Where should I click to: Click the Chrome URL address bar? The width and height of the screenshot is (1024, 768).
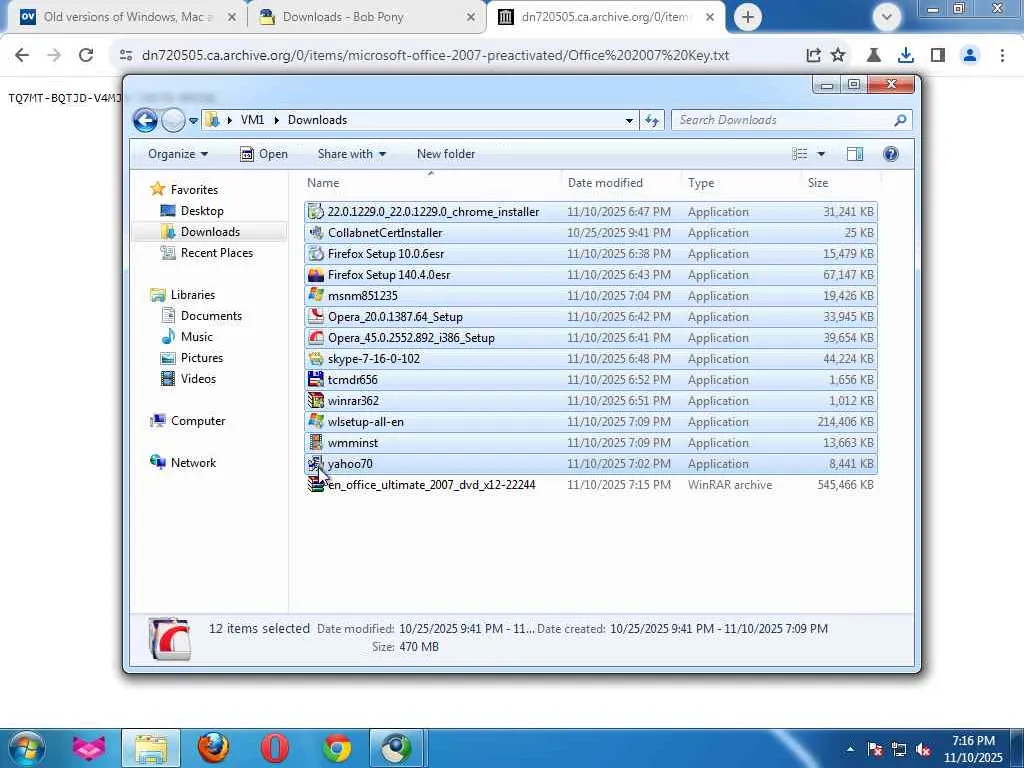pos(435,56)
